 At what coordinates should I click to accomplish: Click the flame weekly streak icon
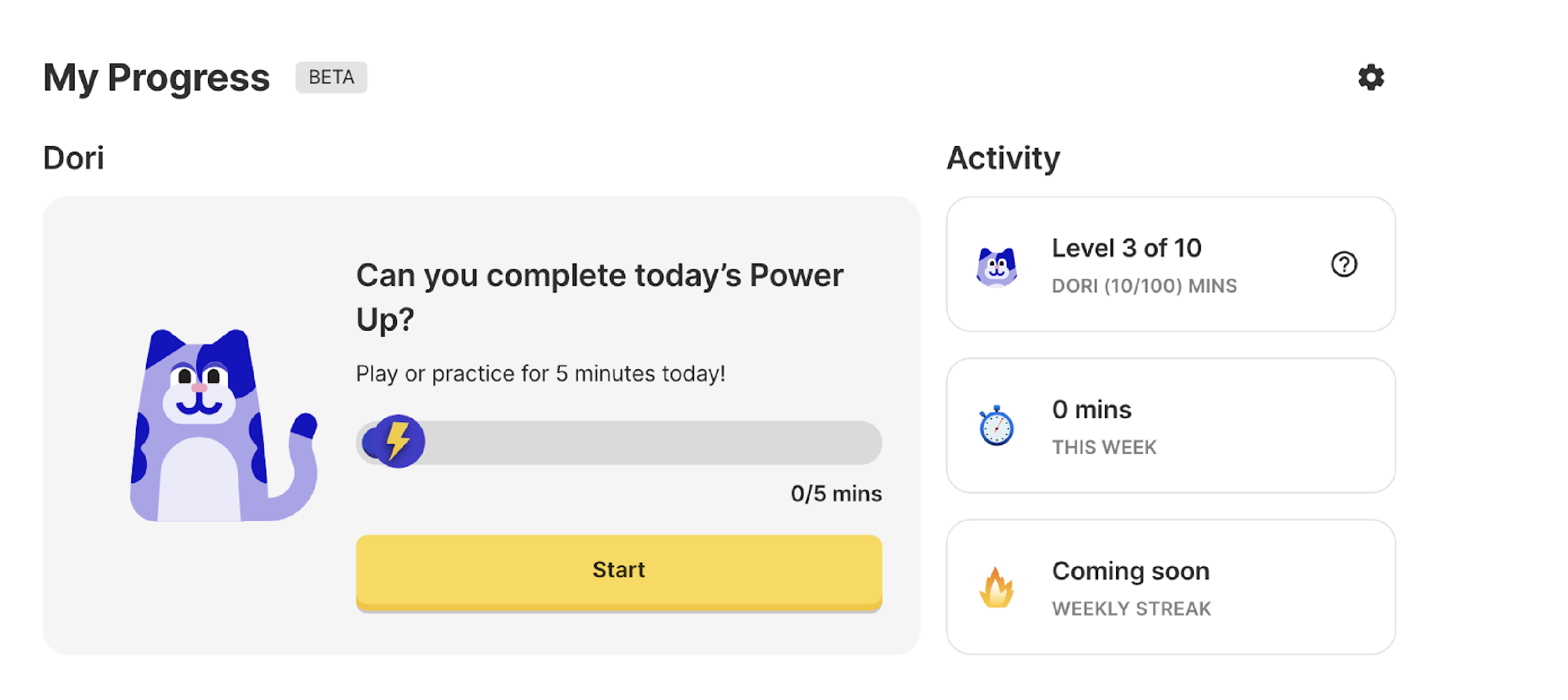point(996,587)
